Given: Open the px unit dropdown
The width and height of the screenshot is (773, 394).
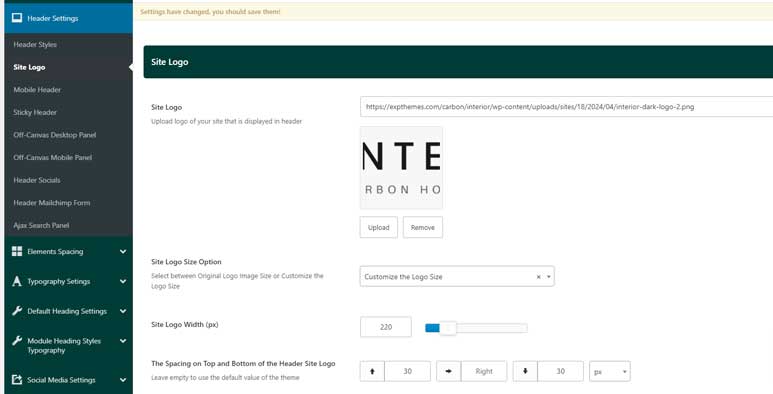Looking at the screenshot, I should (610, 371).
